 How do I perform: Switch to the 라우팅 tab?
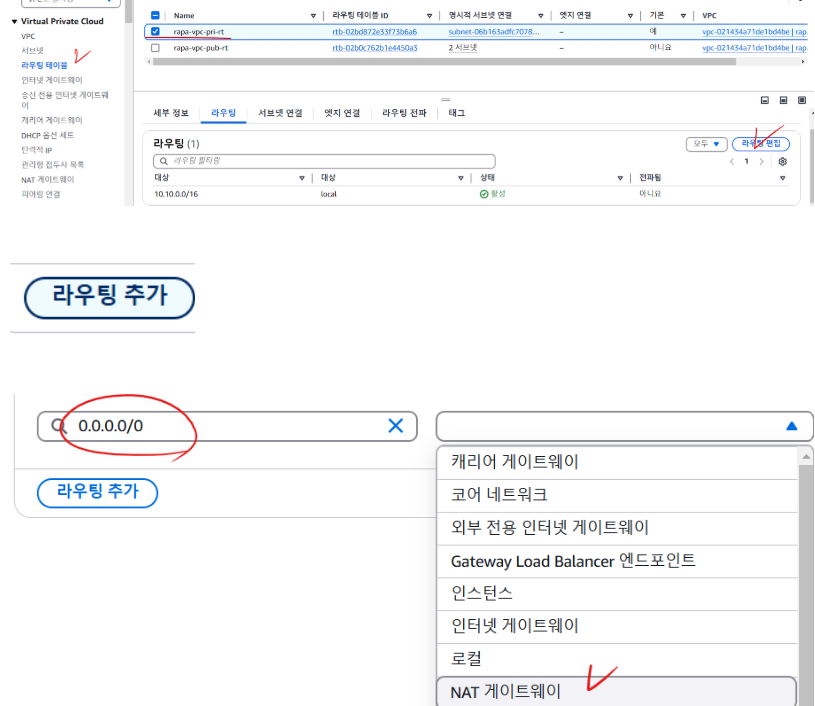[x=224, y=113]
